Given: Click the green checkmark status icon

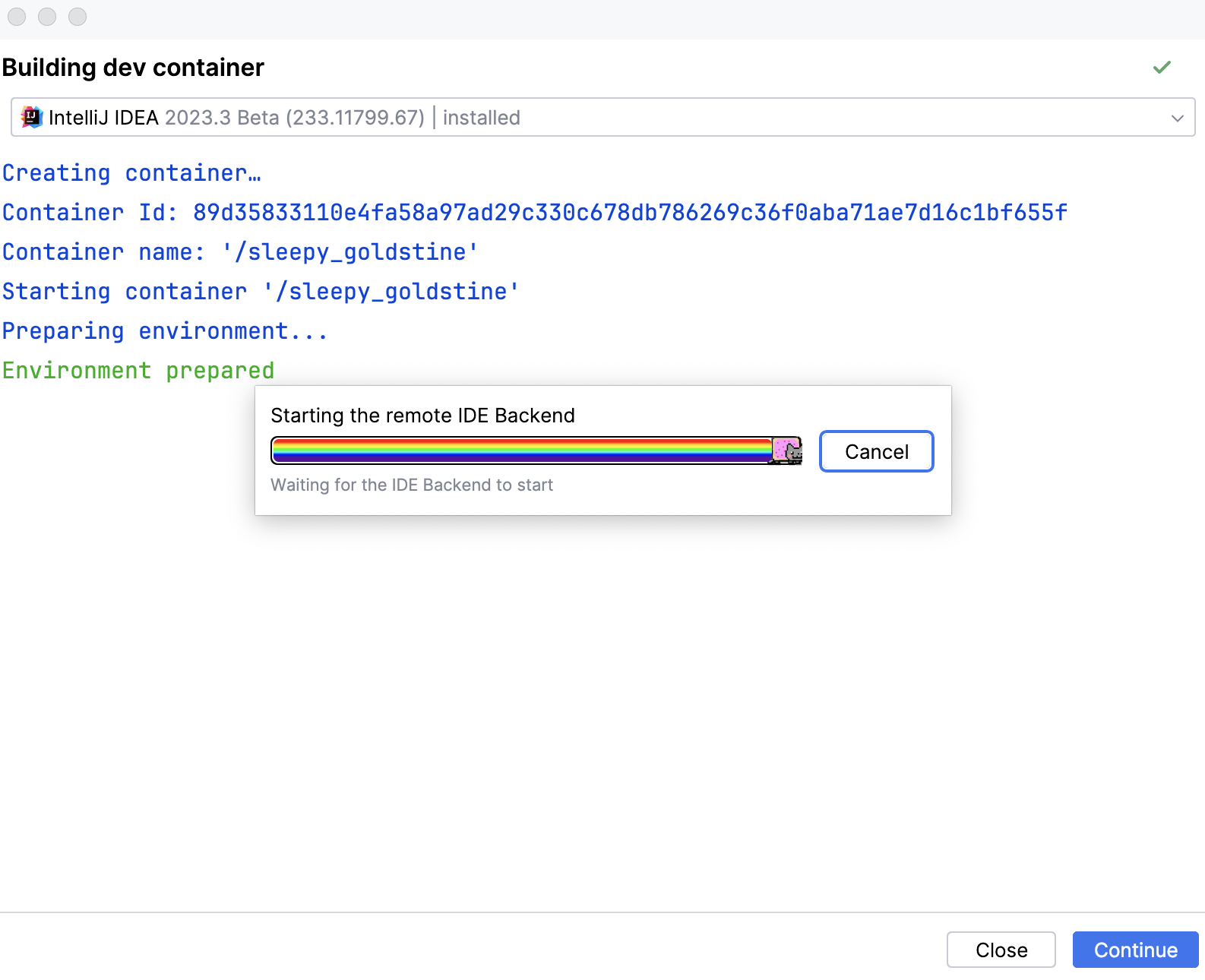Looking at the screenshot, I should click(1162, 68).
